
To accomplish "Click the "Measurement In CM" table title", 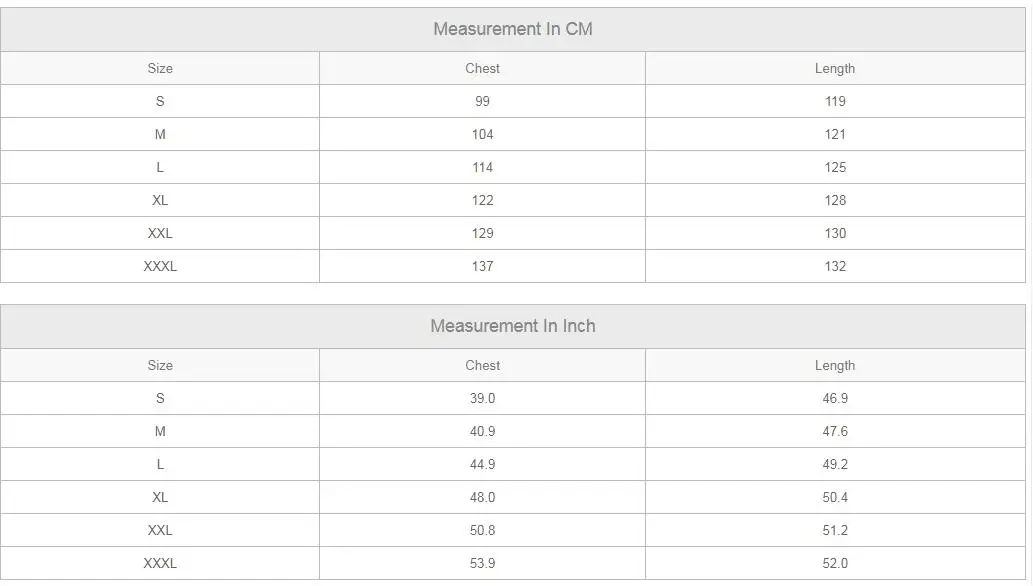I will 513,29.
